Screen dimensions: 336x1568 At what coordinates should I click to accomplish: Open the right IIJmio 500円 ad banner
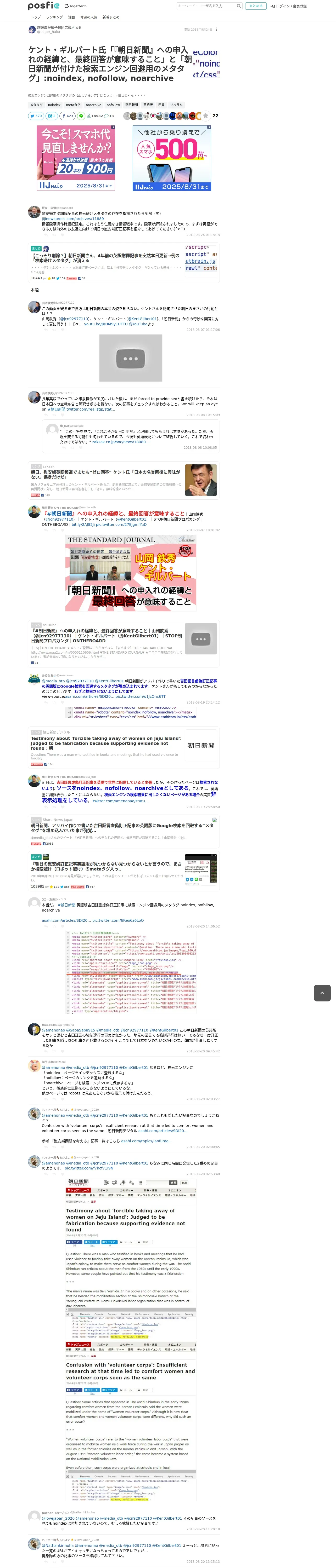point(172,158)
